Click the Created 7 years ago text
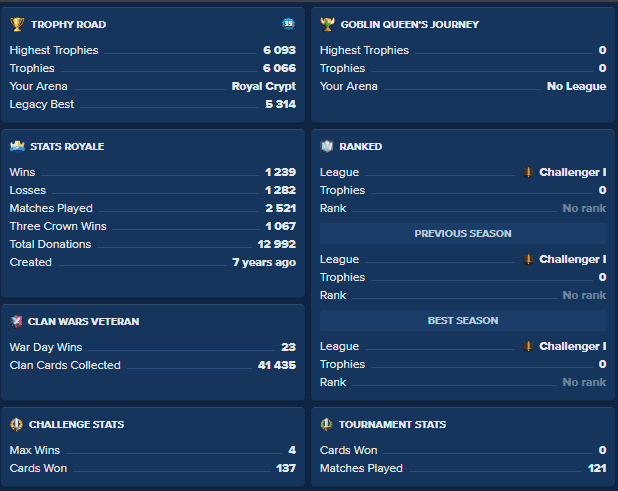Image resolution: width=618 pixels, height=491 pixels. (x=263, y=262)
